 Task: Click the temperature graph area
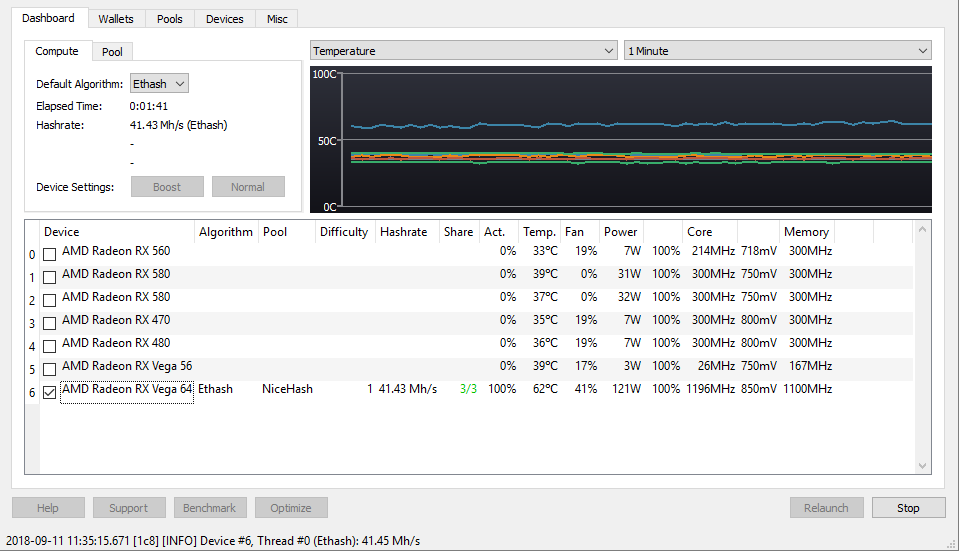click(x=621, y=139)
